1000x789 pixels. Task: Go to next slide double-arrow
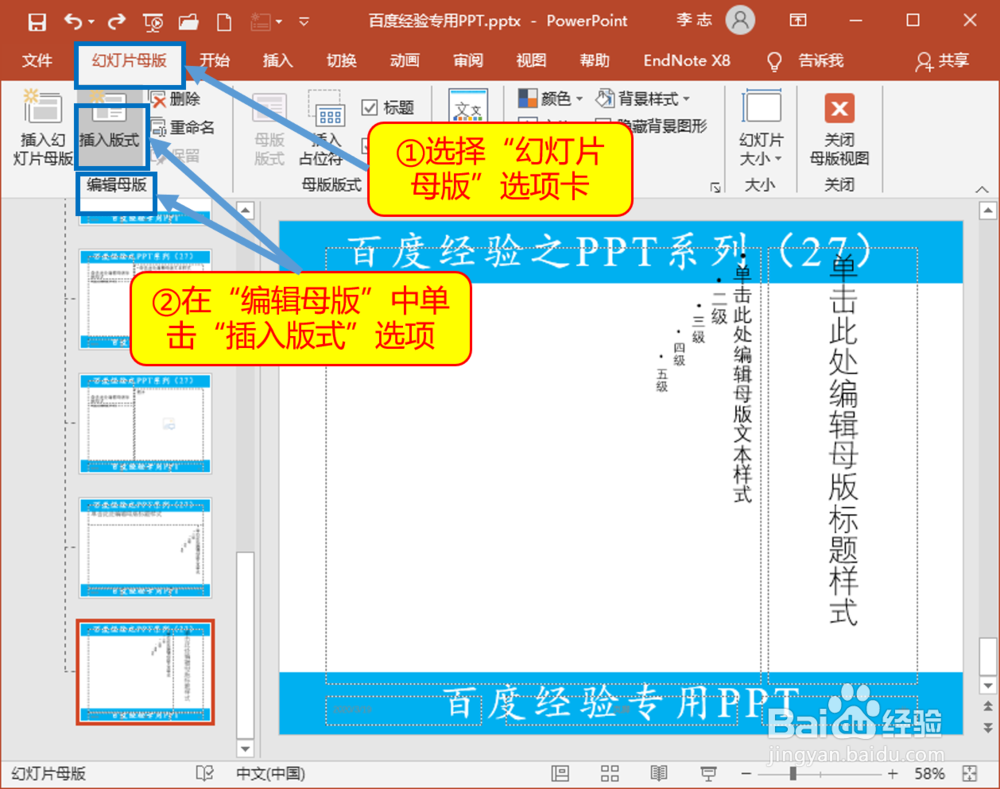tap(988, 728)
